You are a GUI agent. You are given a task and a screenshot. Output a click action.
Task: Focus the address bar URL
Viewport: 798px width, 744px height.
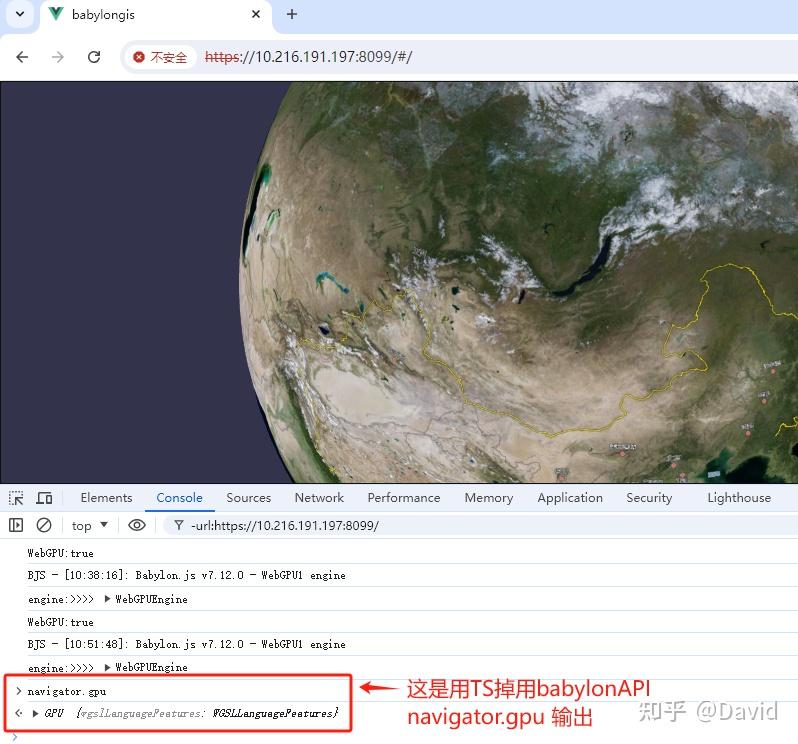point(308,56)
